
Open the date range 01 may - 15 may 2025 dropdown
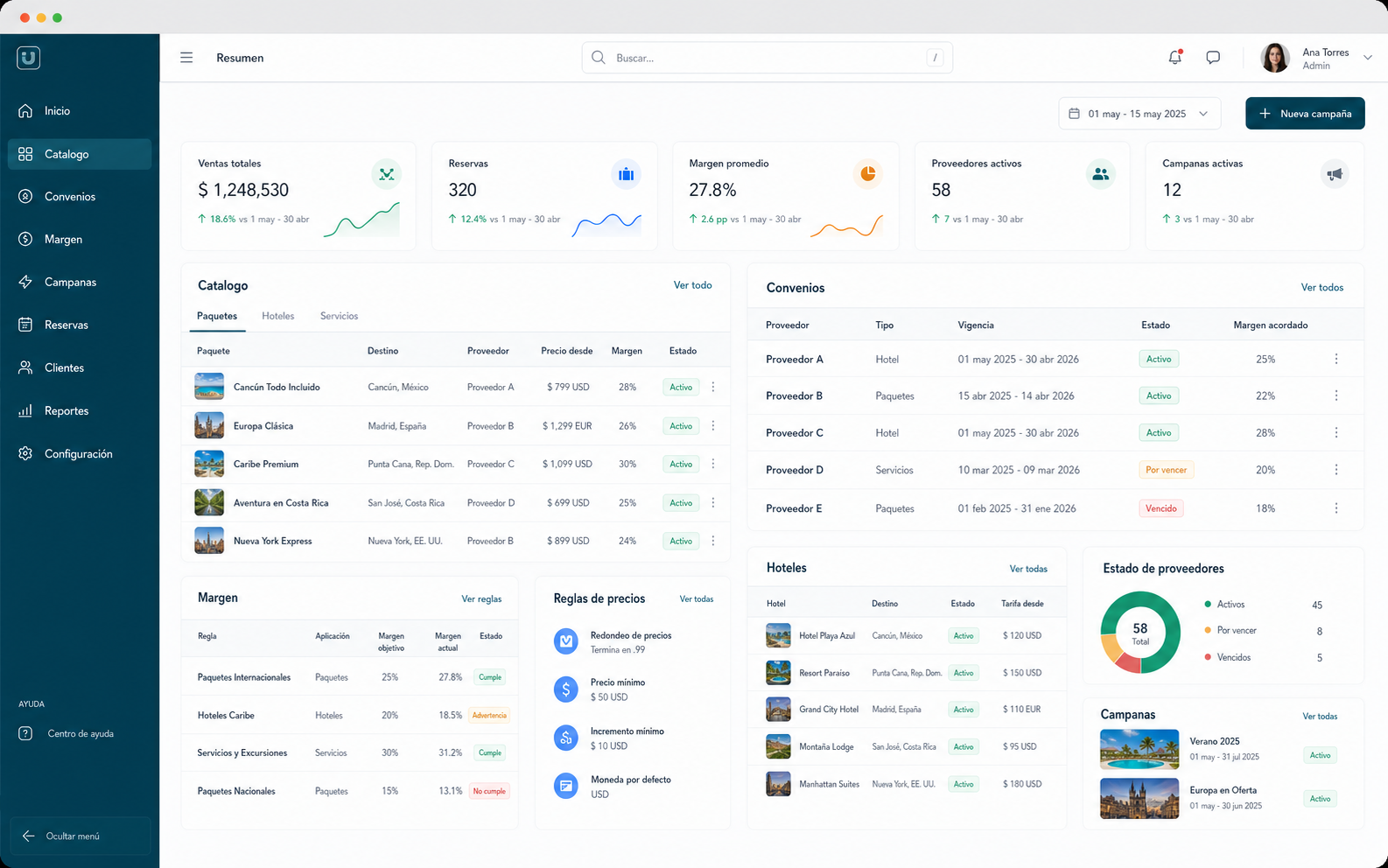tap(1139, 114)
